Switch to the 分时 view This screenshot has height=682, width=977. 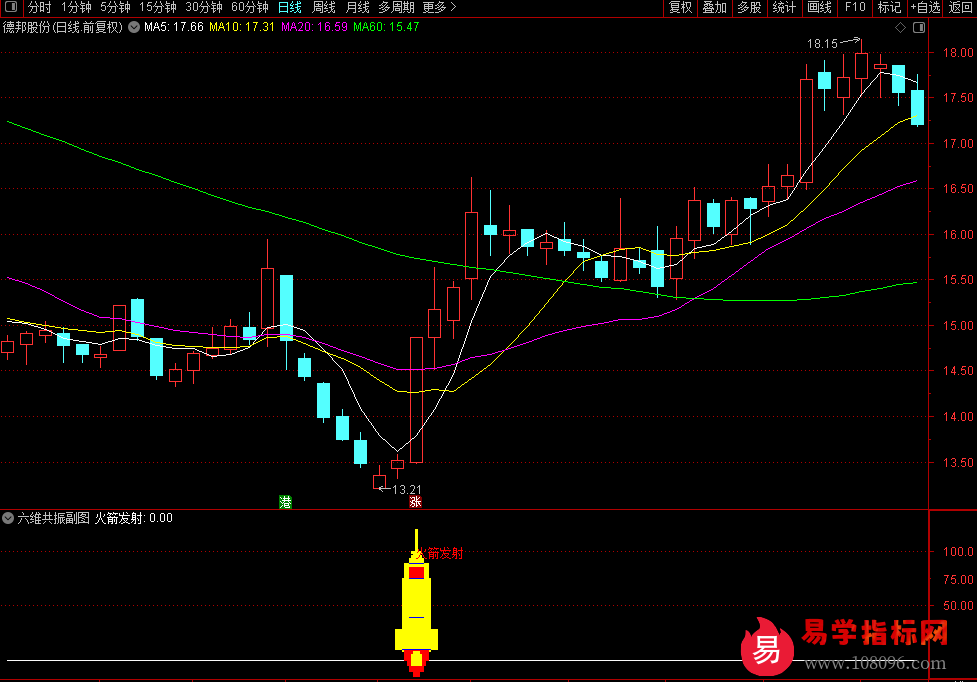point(39,7)
